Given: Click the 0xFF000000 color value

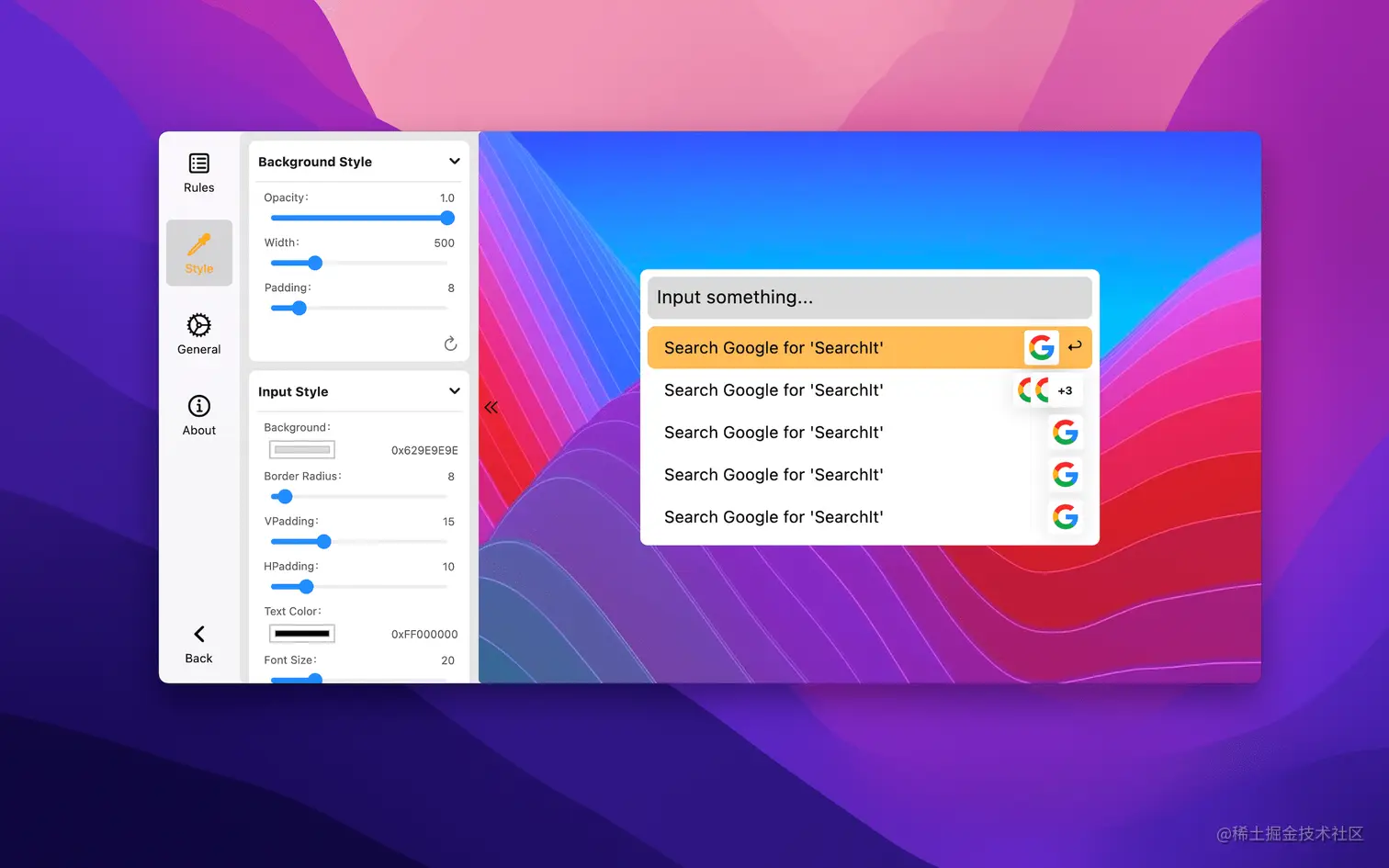Looking at the screenshot, I should click(x=424, y=634).
